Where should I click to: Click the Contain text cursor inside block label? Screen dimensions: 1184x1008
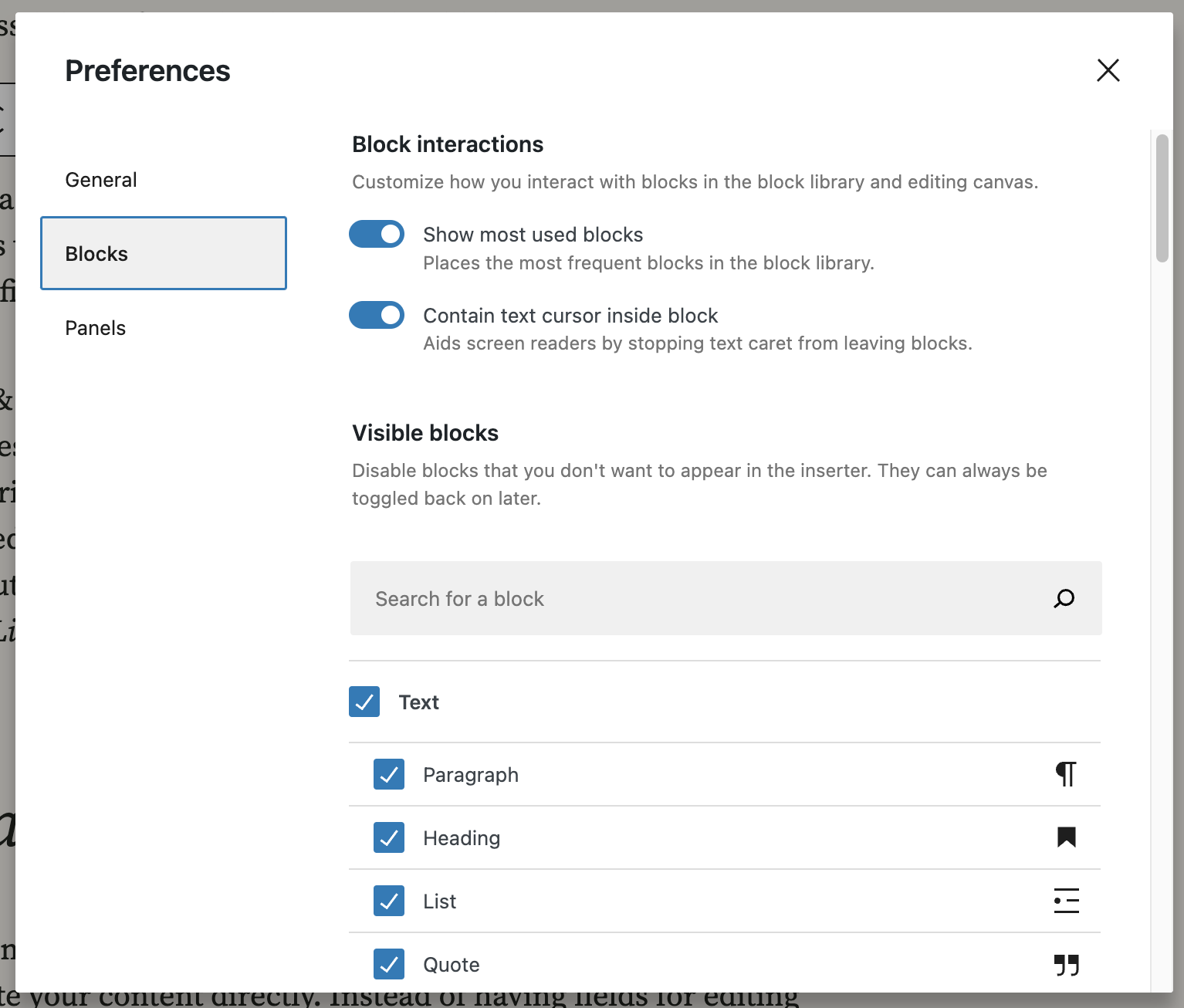(570, 316)
